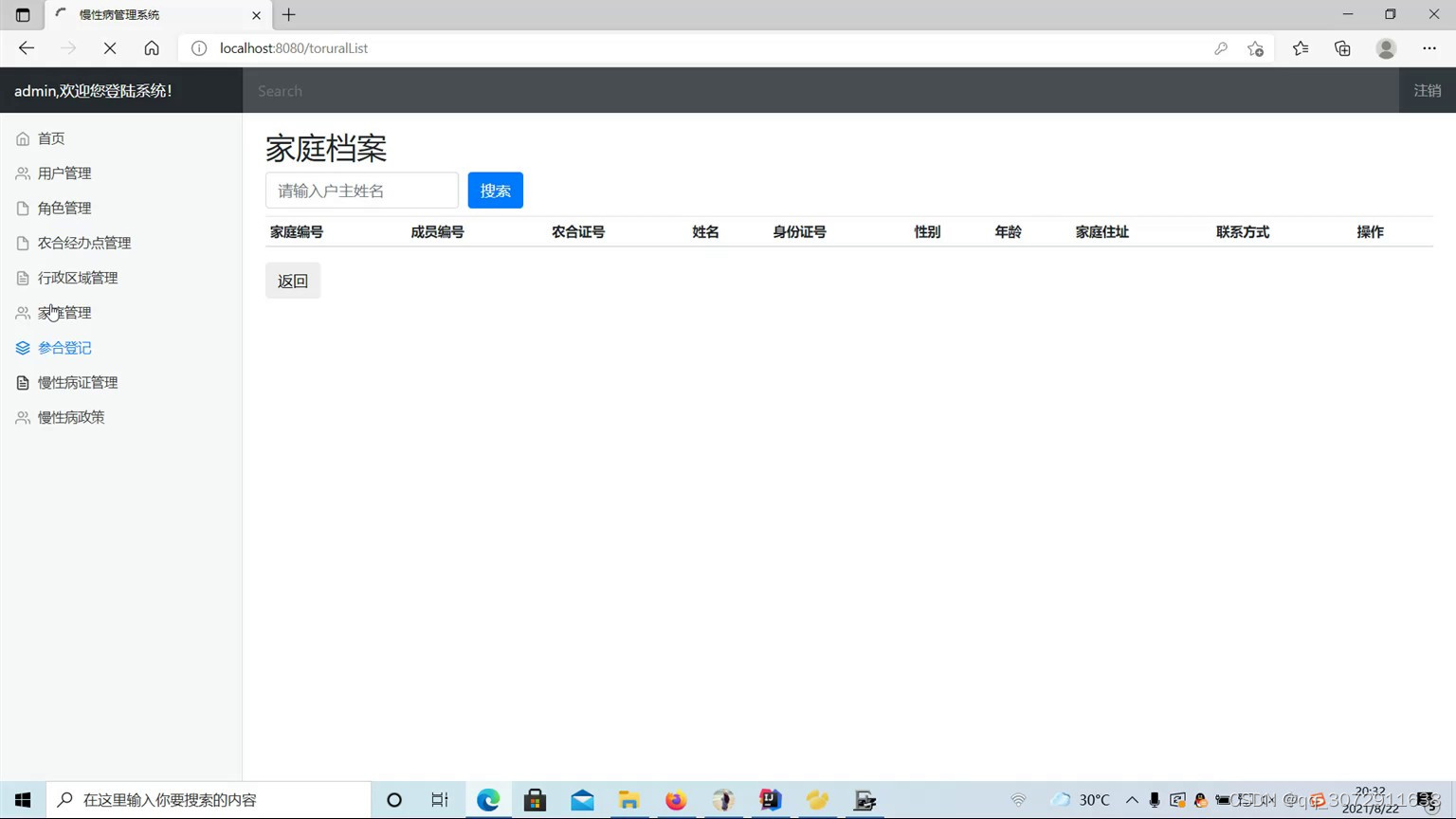Screen dimensions: 1456x819
Task: Go back with browser back arrow
Action: pyautogui.click(x=27, y=48)
